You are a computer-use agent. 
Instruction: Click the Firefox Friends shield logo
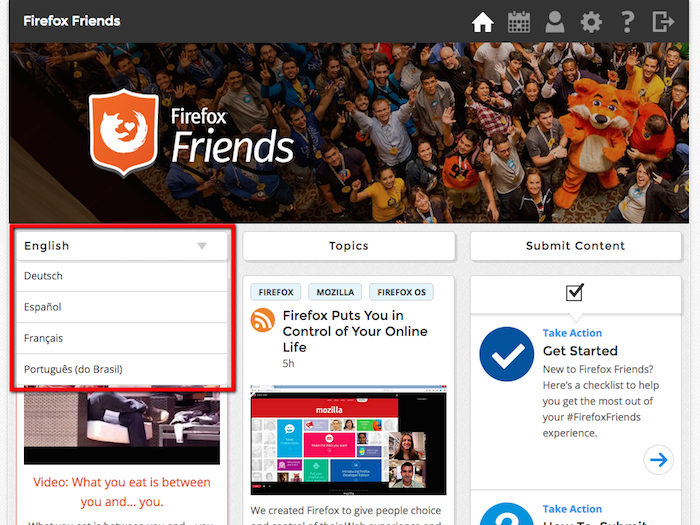[x=123, y=133]
